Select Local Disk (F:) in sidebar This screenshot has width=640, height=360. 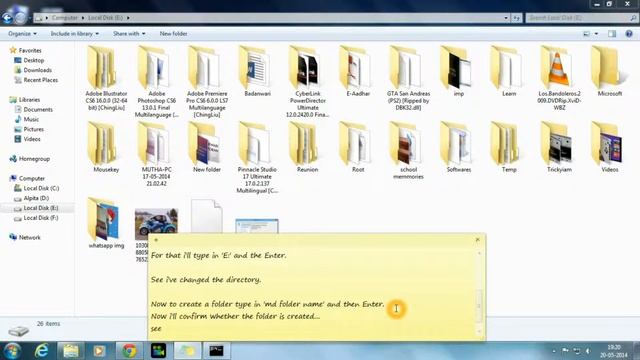(40, 218)
